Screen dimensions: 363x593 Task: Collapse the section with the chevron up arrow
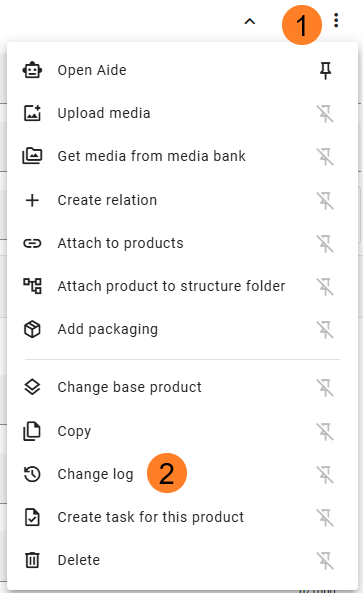(x=250, y=22)
